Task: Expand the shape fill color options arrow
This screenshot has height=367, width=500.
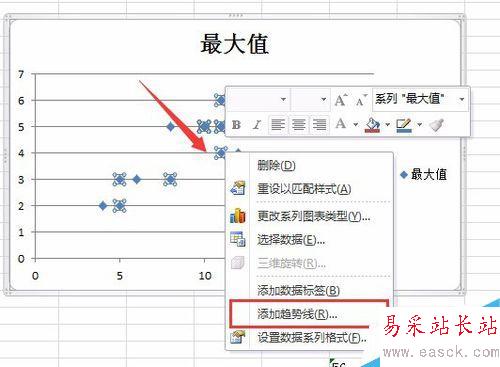Action: click(x=388, y=125)
